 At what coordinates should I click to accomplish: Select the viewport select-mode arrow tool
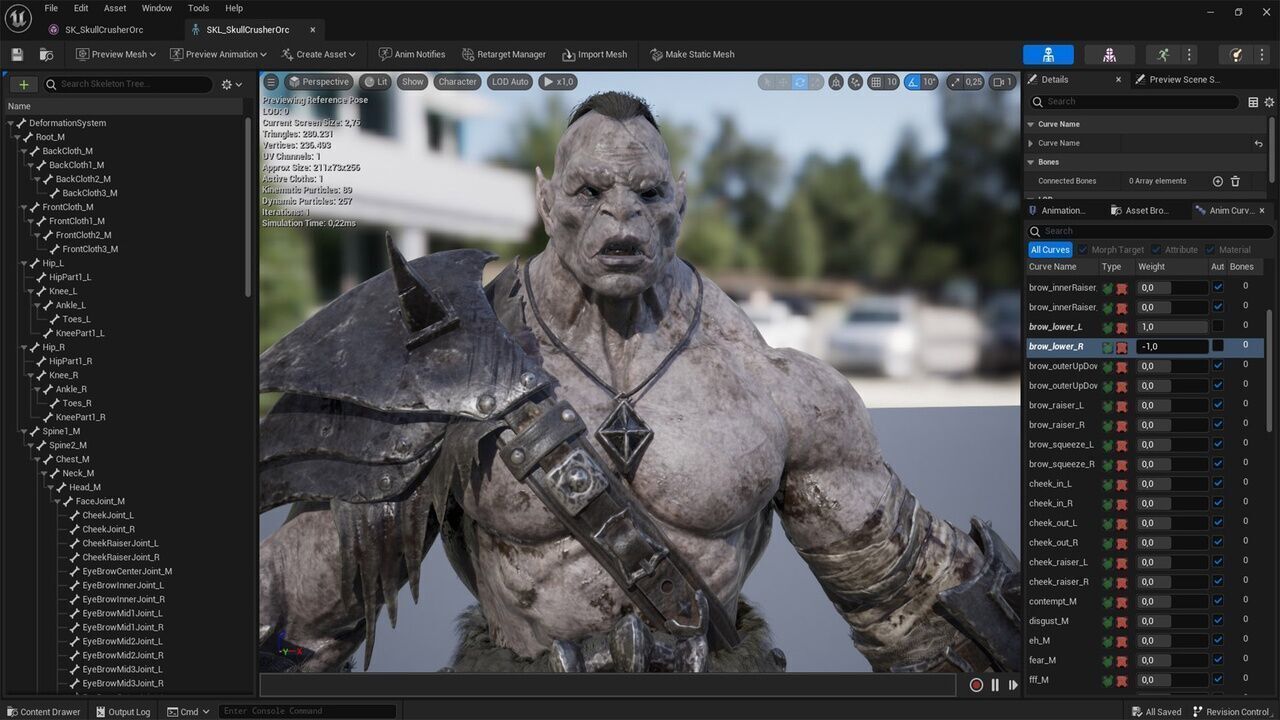coord(766,82)
